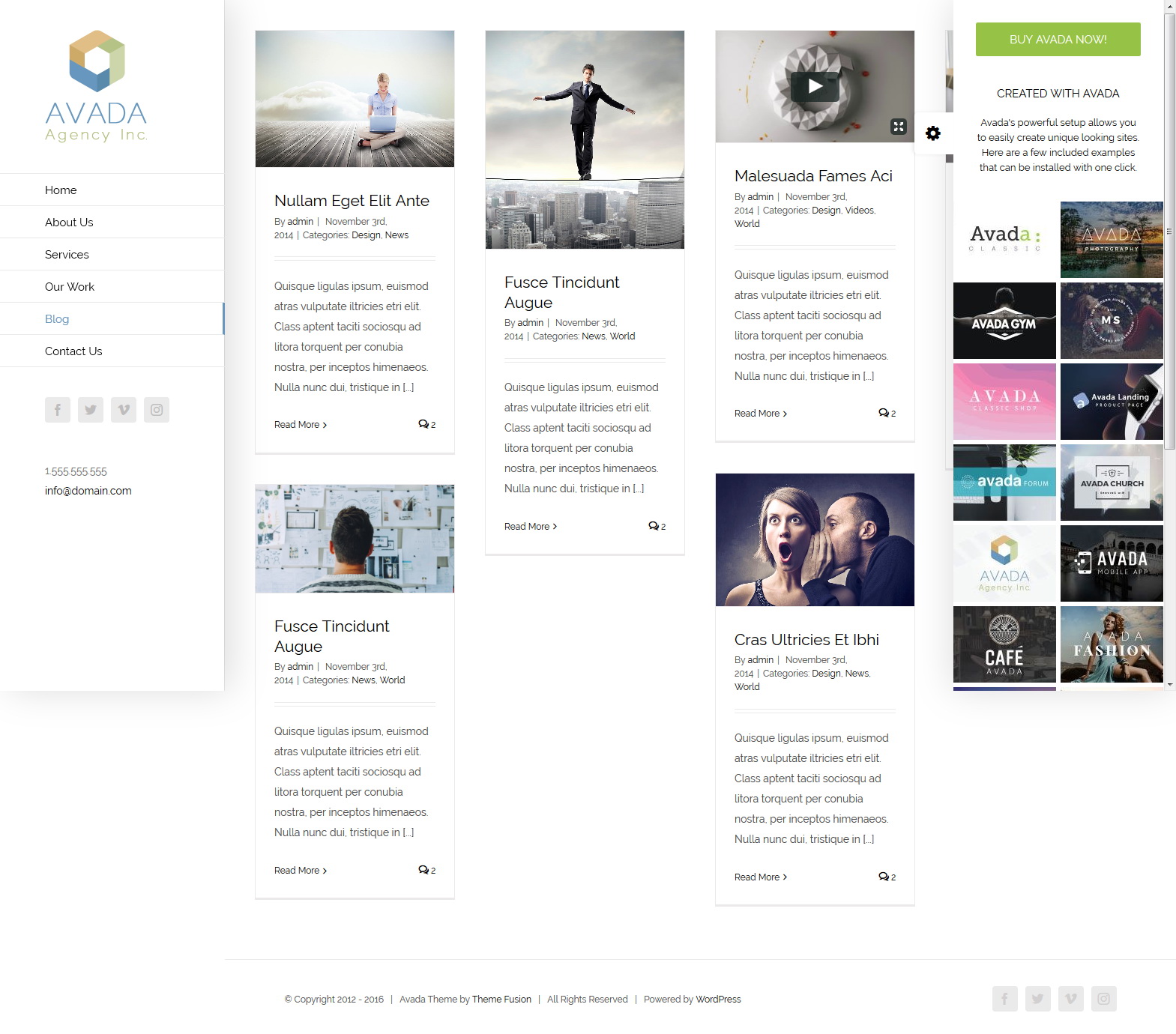This screenshot has width=1176, height=1034.
Task: Click the Facebook icon in the sidebar
Action: point(58,410)
